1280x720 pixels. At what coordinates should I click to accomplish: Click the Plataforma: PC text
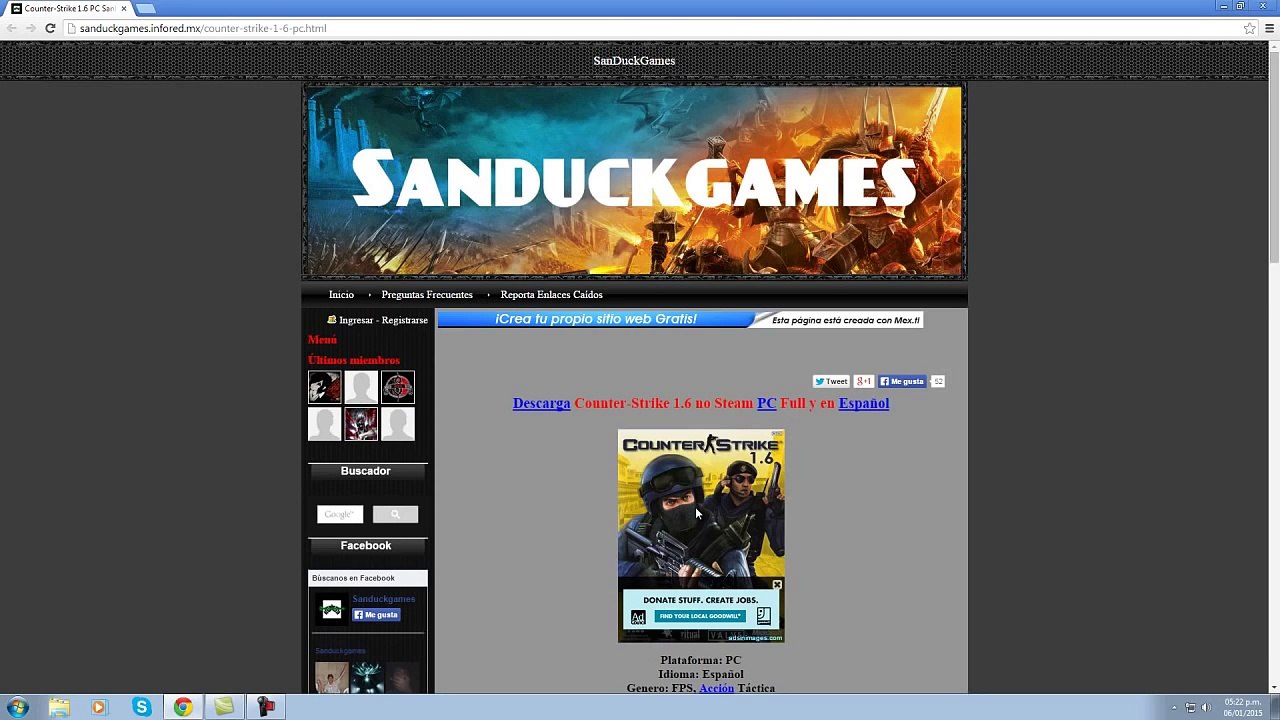click(x=700, y=660)
